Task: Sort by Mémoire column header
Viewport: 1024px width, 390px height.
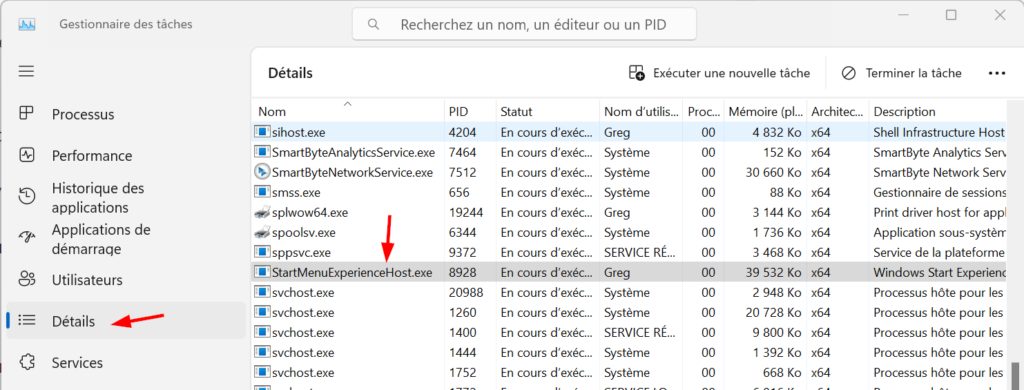Action: coord(764,111)
